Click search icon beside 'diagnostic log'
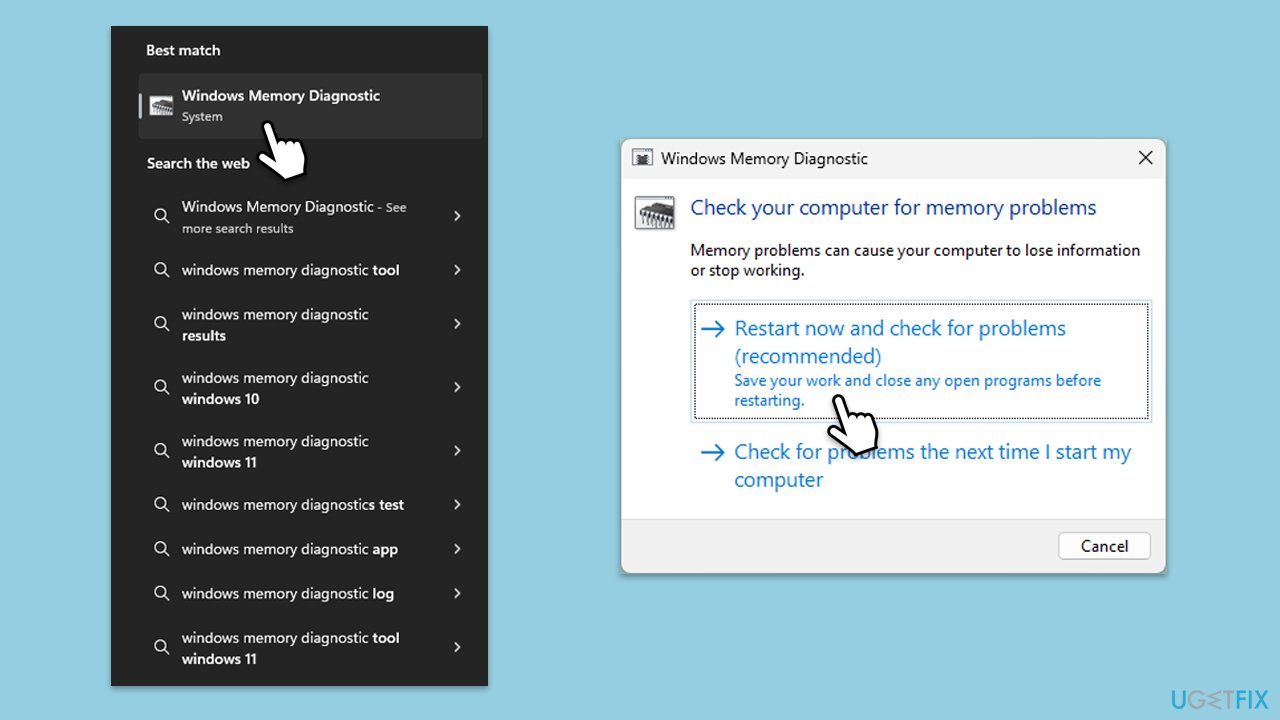 pyautogui.click(x=161, y=593)
